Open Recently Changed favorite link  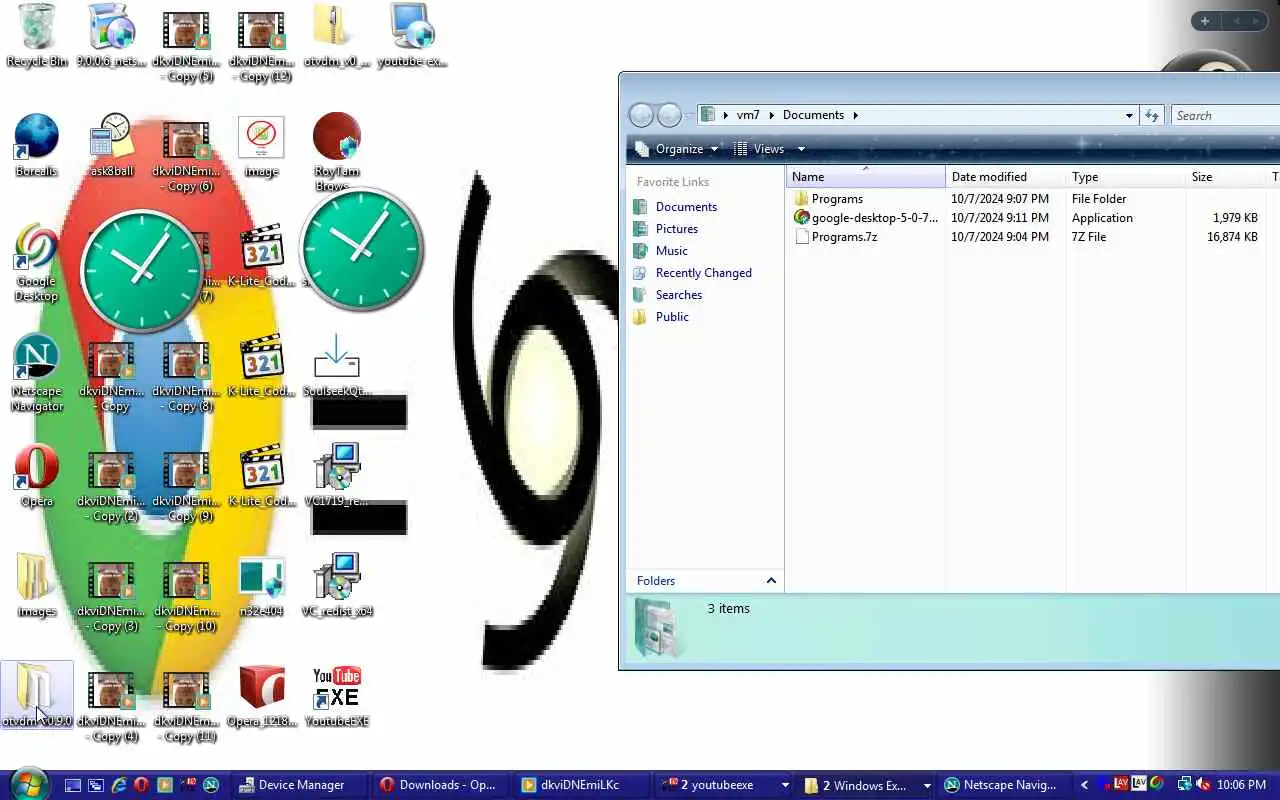coord(704,273)
